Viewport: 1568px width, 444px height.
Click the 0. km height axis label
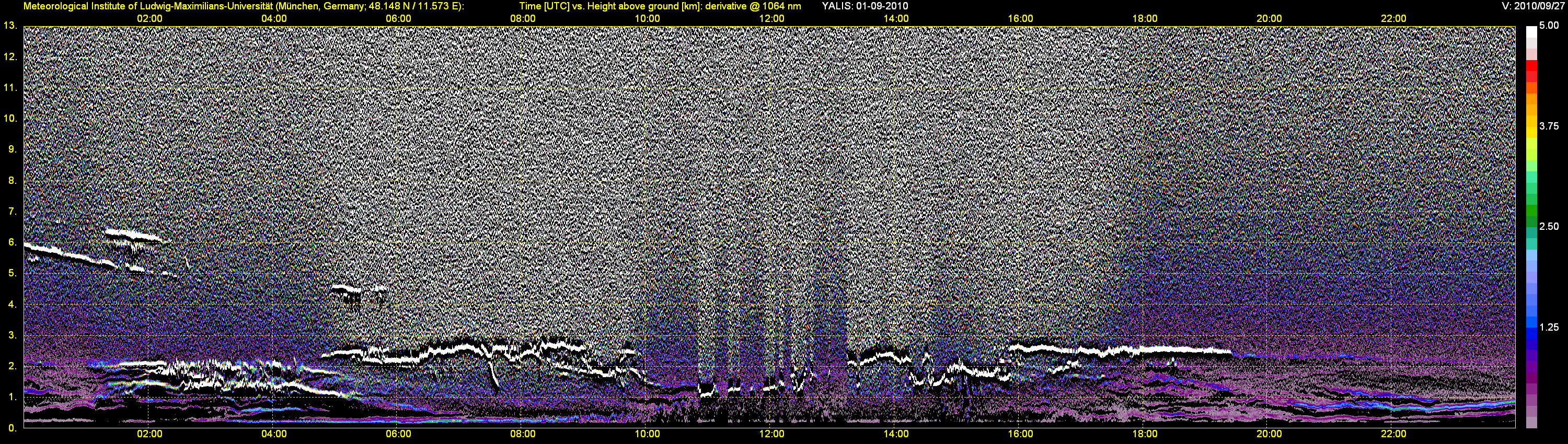(x=13, y=428)
